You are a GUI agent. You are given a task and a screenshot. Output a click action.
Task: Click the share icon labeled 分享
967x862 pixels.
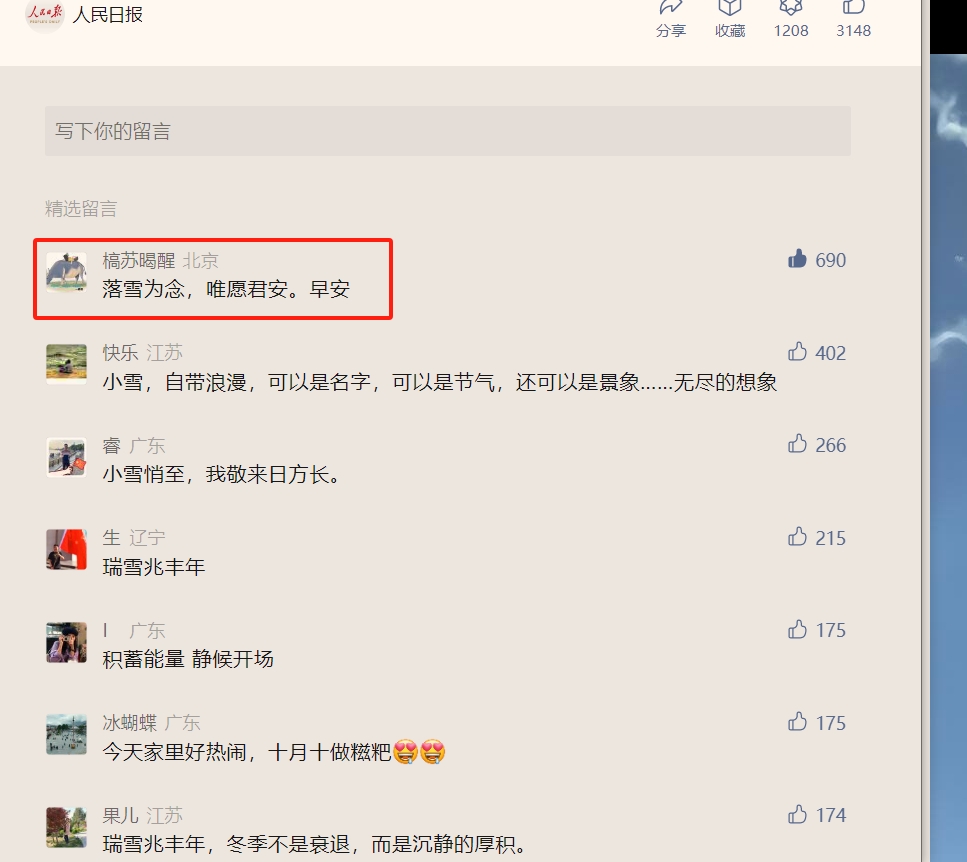click(670, 7)
